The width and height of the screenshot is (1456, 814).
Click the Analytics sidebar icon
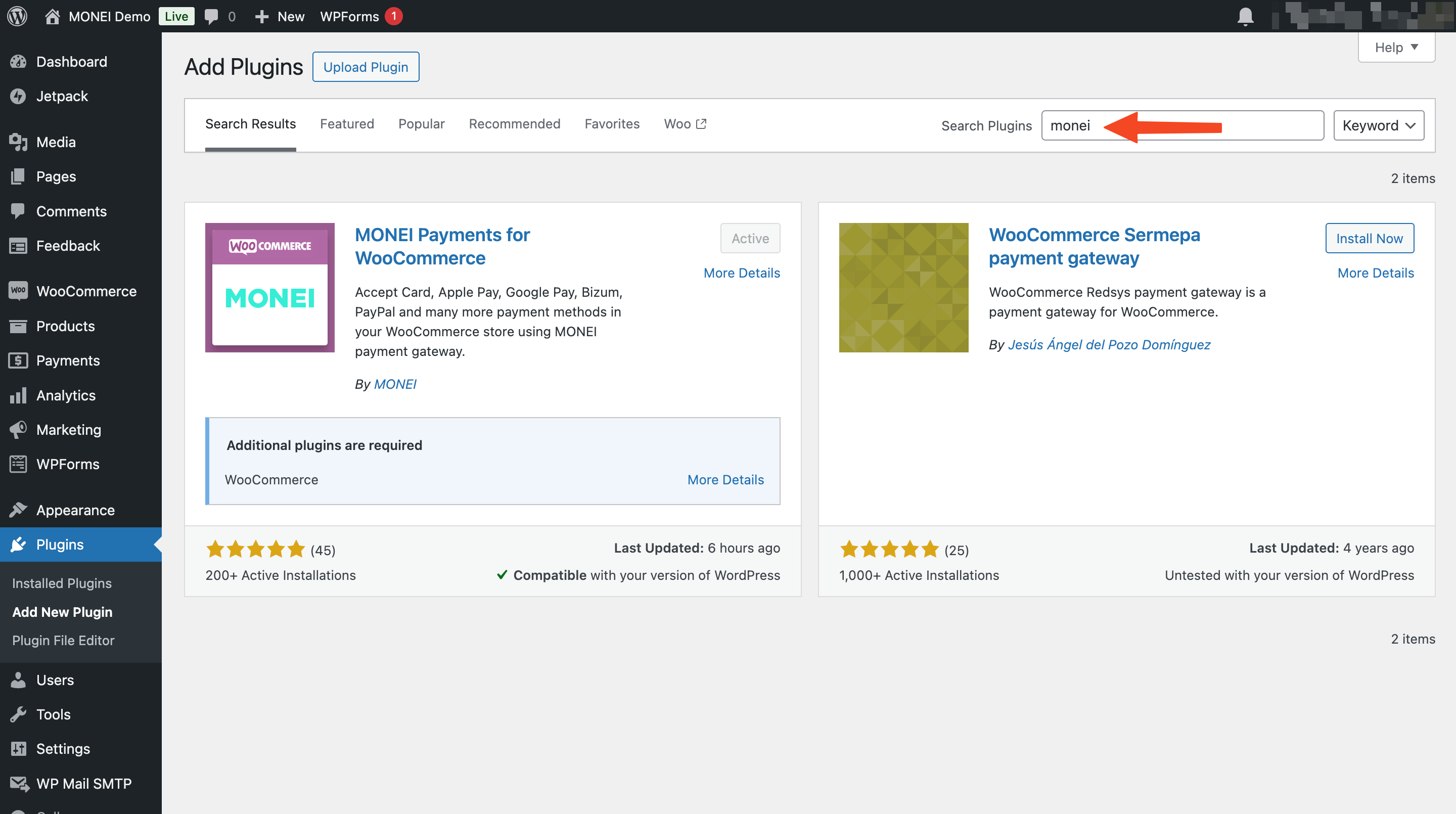tap(19, 395)
